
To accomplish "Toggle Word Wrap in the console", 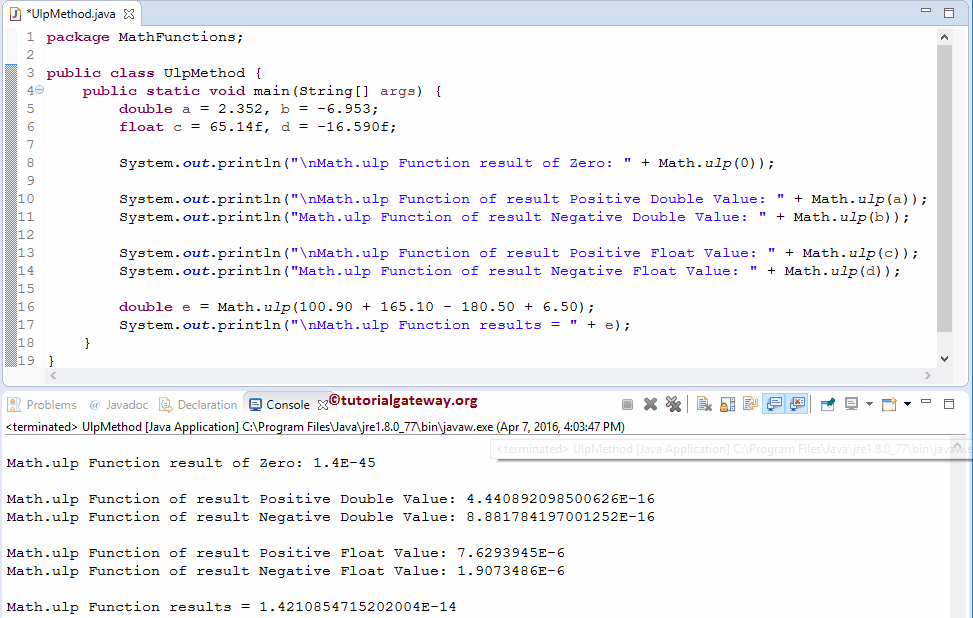I will coord(748,403).
